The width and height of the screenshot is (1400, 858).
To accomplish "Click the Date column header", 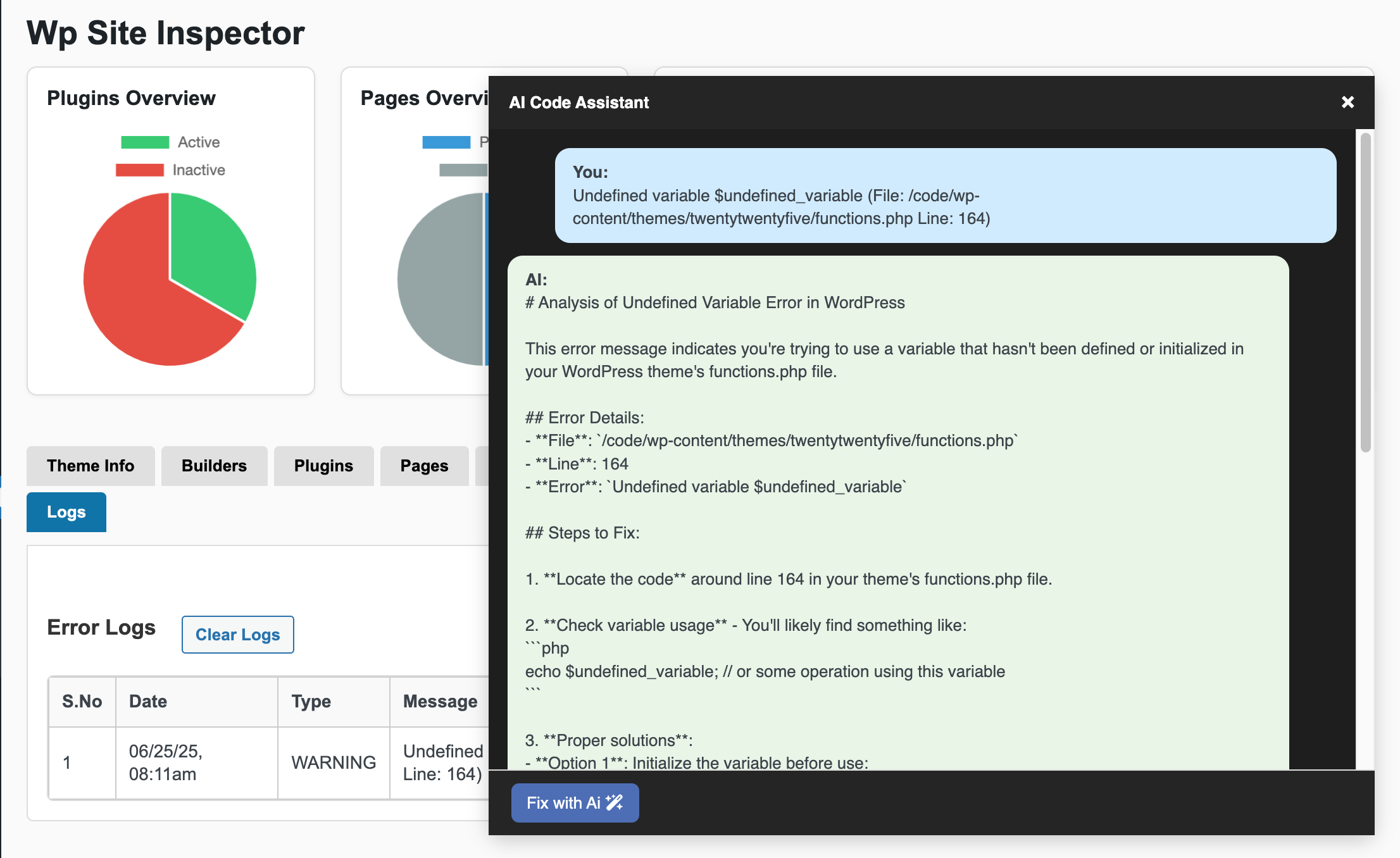I will coord(196,702).
